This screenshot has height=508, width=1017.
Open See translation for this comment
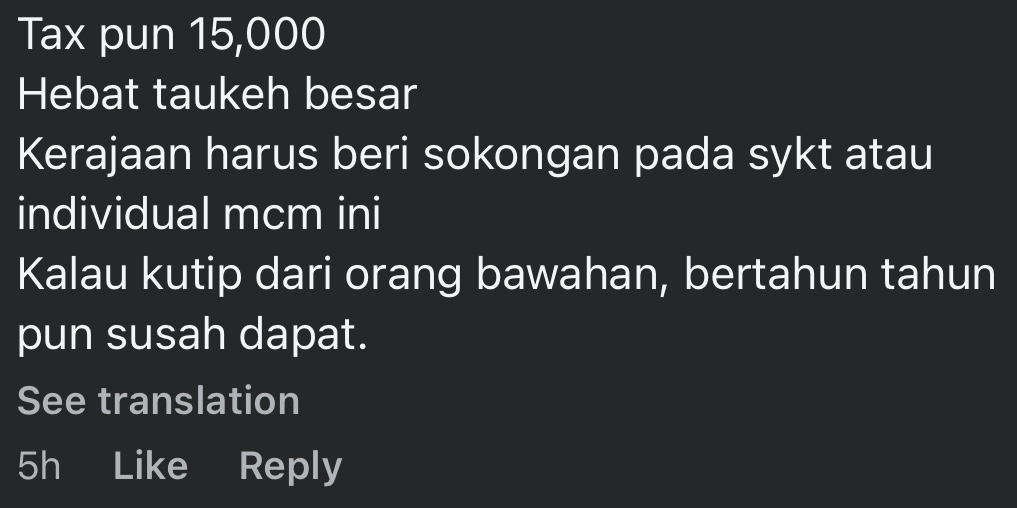point(158,400)
